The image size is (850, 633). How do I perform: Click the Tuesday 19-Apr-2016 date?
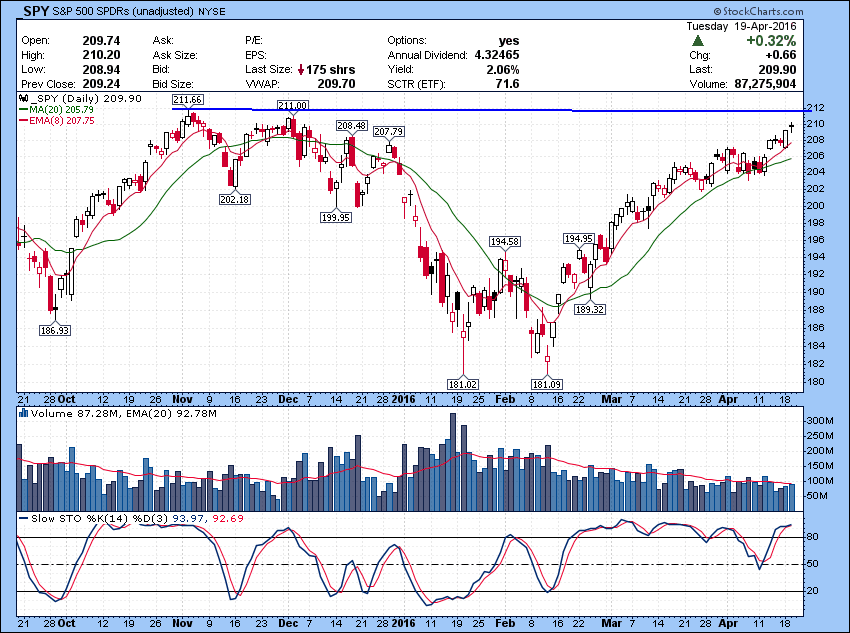(741, 26)
